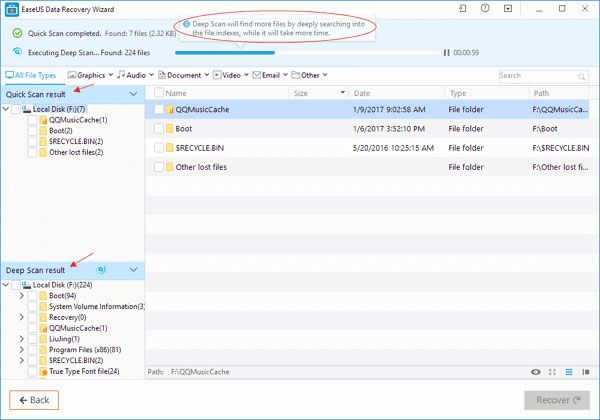600x420 pixels.
Task: Check the Other lost files row checkbox
Action: (x=158, y=167)
